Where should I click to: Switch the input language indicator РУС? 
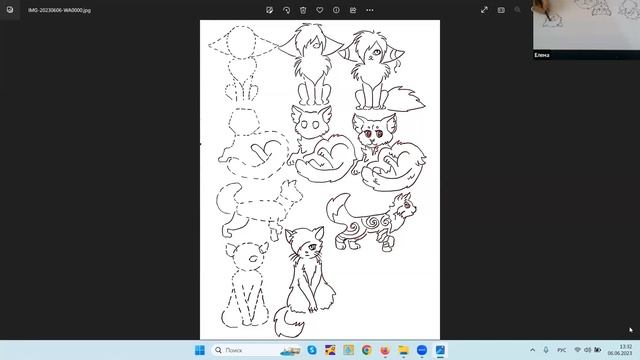[562, 350]
